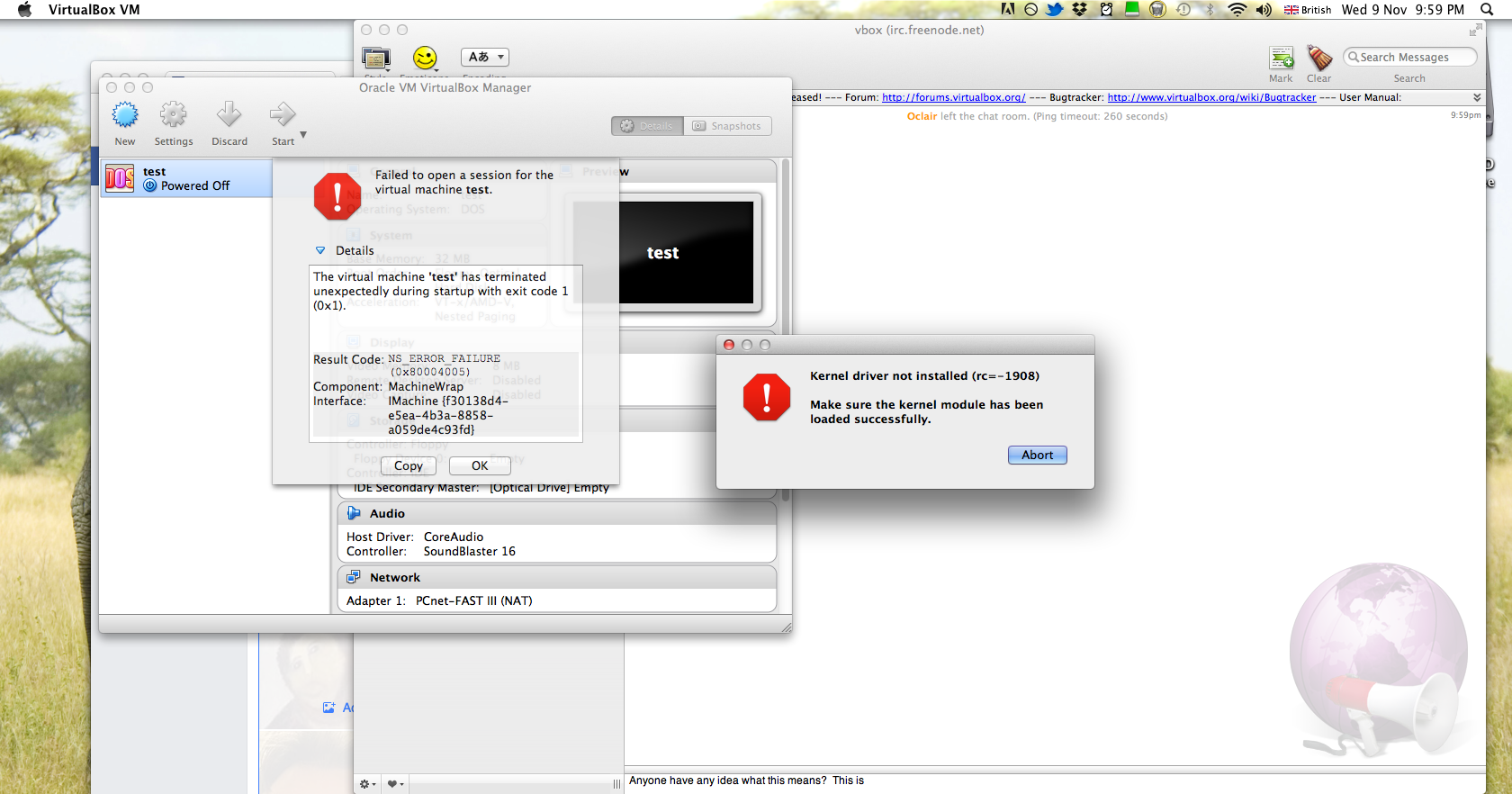Click the Mark icon in IRC toolbar
The width and height of the screenshot is (1512, 794).
coord(1282,59)
